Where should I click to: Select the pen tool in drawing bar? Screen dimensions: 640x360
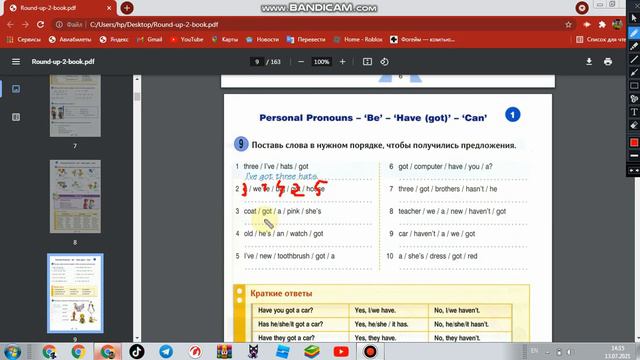click(x=633, y=33)
